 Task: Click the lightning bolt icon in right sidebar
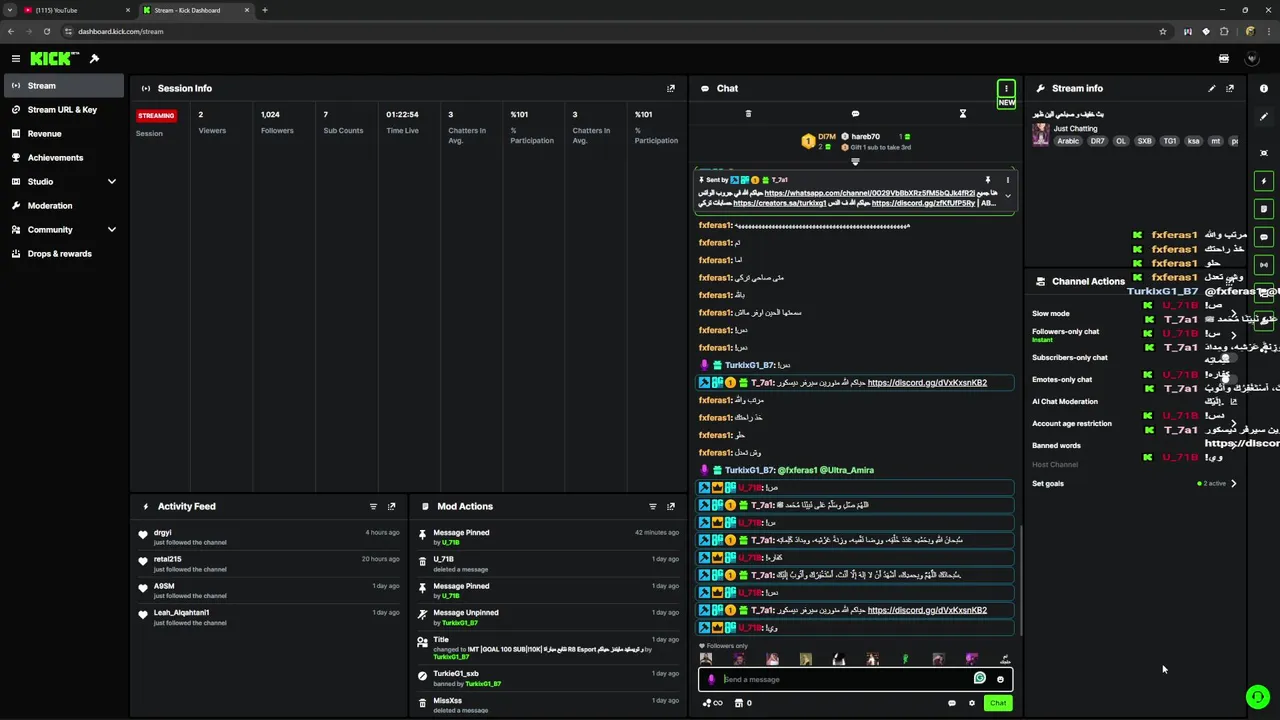[1264, 181]
